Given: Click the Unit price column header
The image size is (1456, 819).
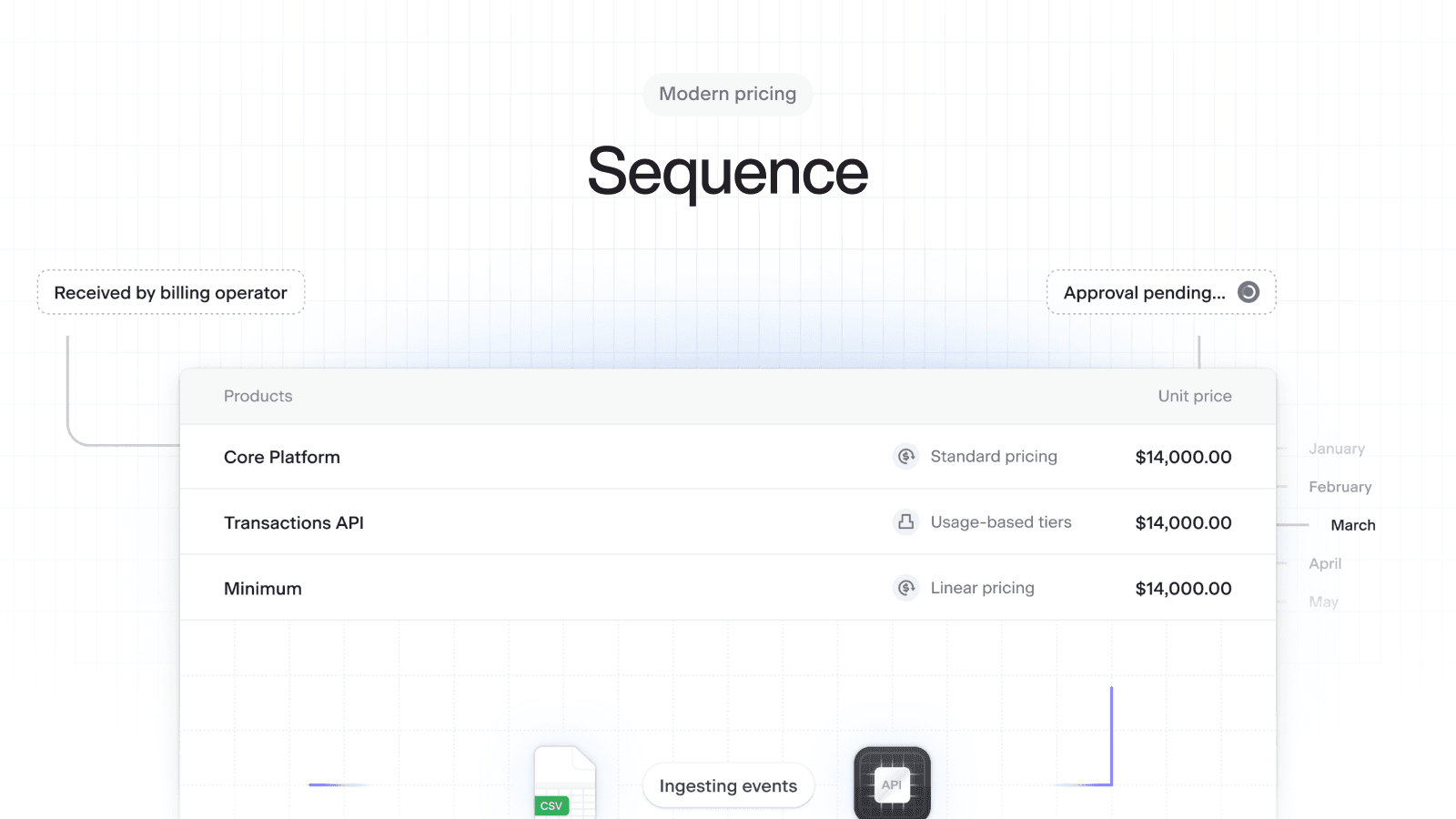Looking at the screenshot, I should (1195, 396).
